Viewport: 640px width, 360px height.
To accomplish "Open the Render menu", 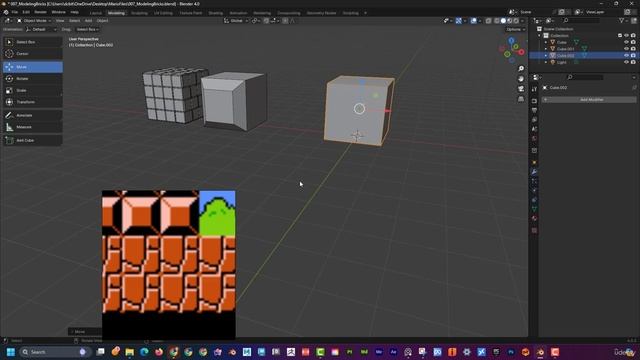I will (x=40, y=12).
